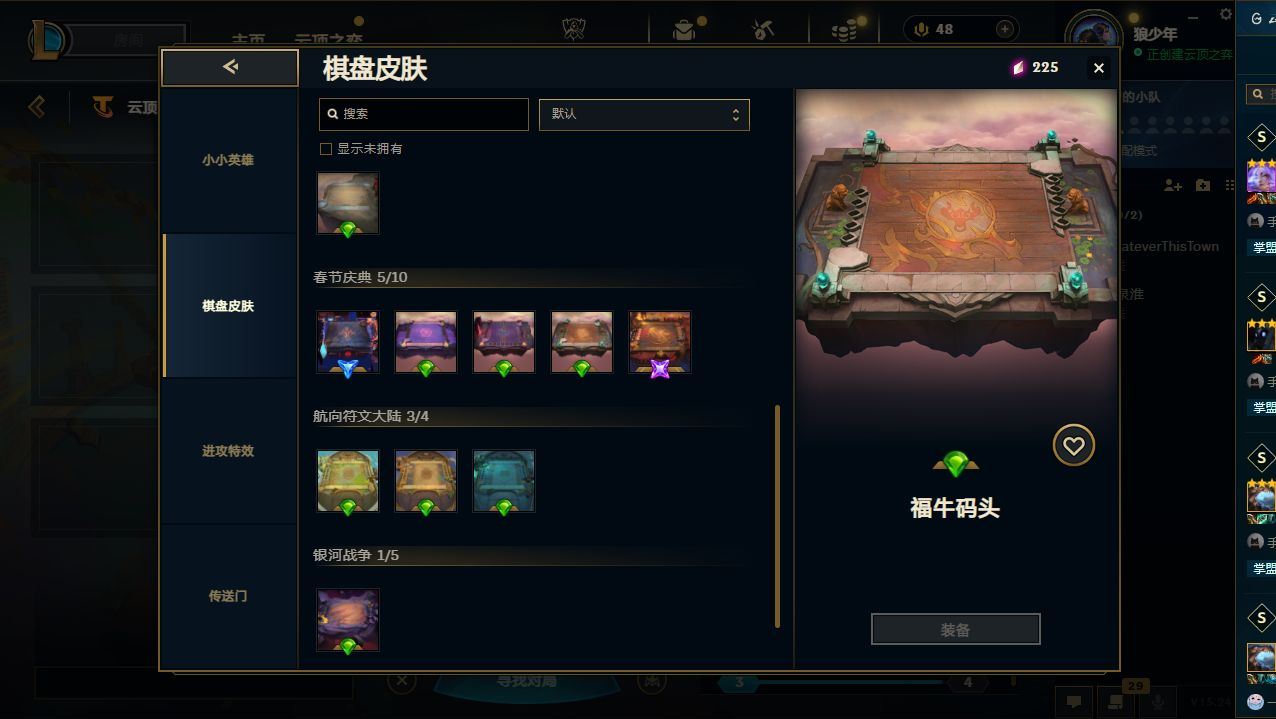Choose the teal arena in 航向符文大陆
The image size is (1276, 719).
(x=504, y=481)
